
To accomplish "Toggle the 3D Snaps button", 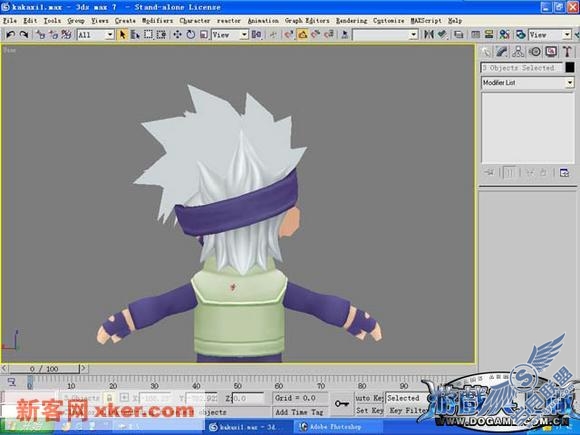I will 289,35.
